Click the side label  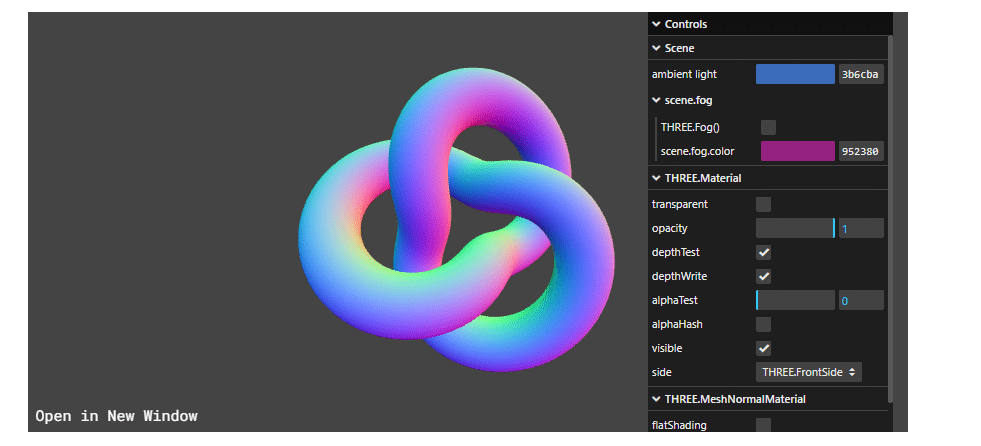[662, 372]
